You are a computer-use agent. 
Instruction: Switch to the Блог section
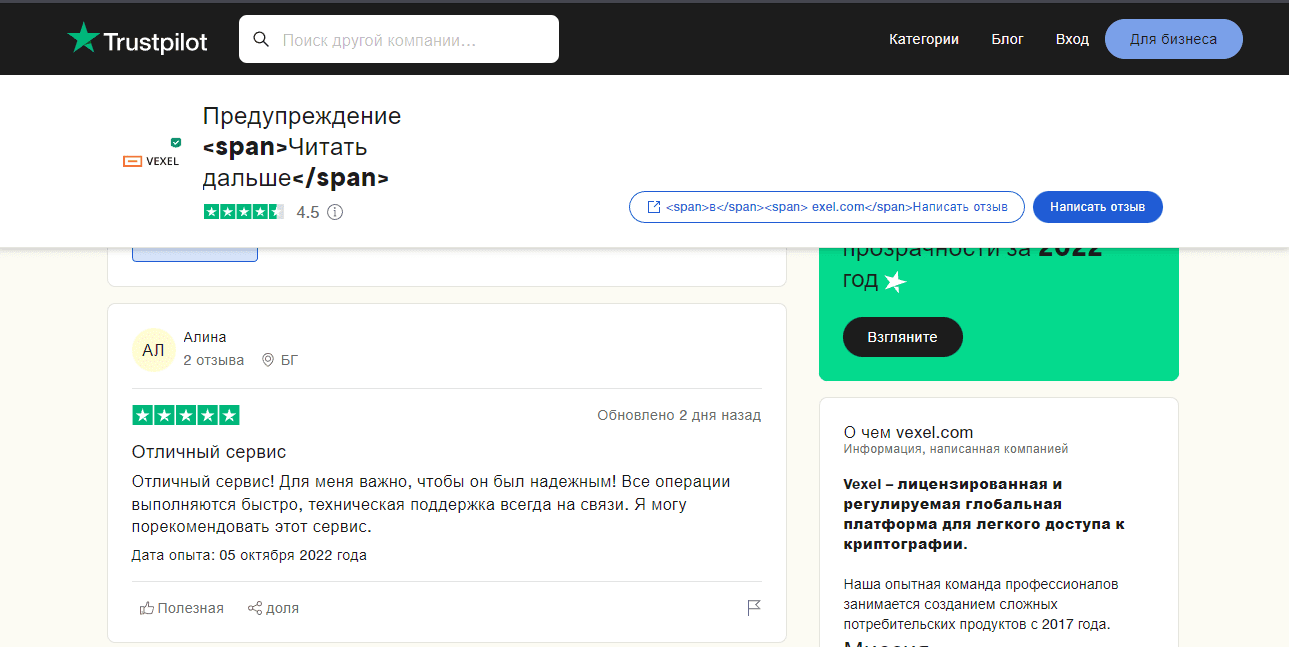point(1006,38)
